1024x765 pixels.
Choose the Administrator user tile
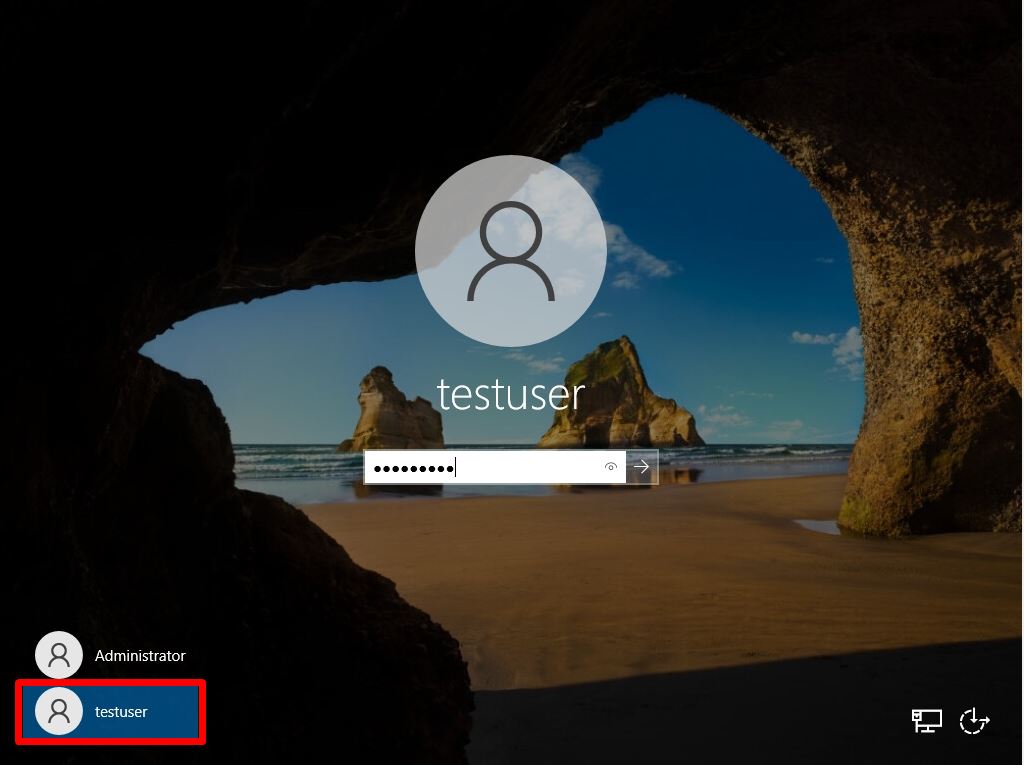[x=110, y=655]
